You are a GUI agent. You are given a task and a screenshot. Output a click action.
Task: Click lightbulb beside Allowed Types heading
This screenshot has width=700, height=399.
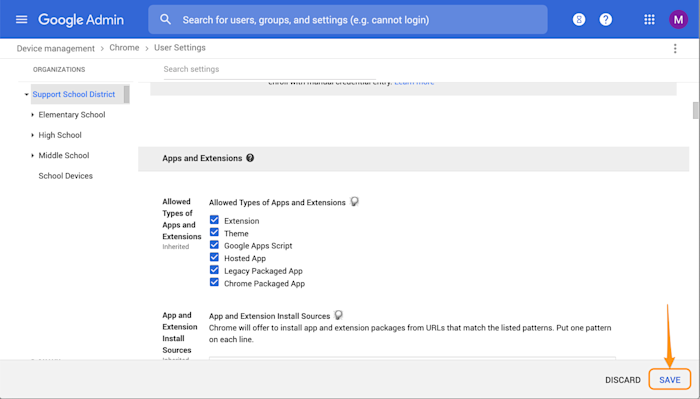(x=354, y=202)
